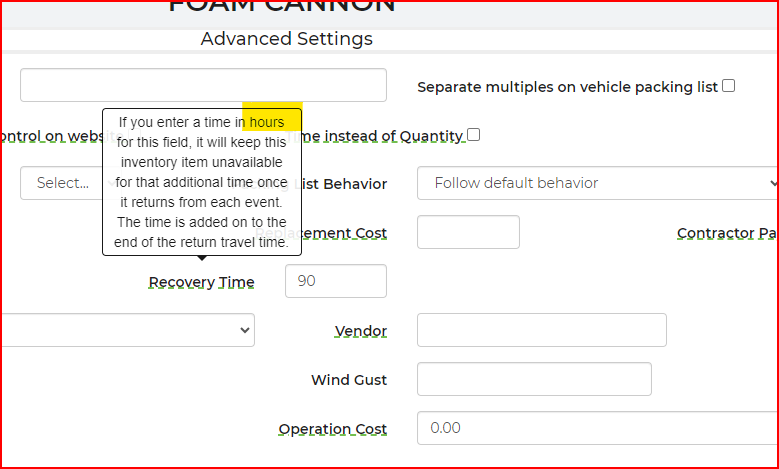Screen dimensions: 779x469
Task: Click the Recovery Time field showing 90
Action: click(x=335, y=281)
